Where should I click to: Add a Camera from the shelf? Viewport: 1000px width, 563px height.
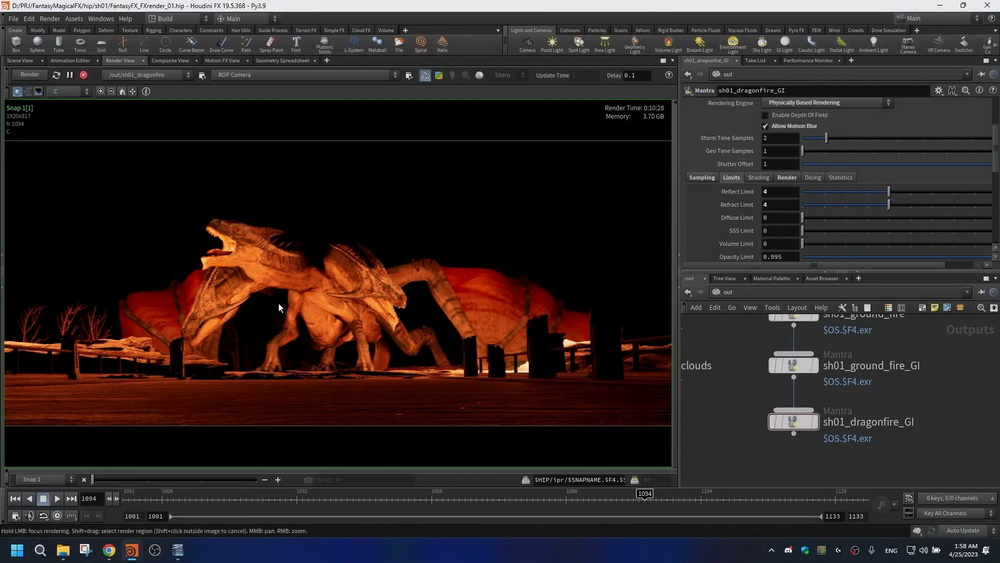(x=527, y=44)
